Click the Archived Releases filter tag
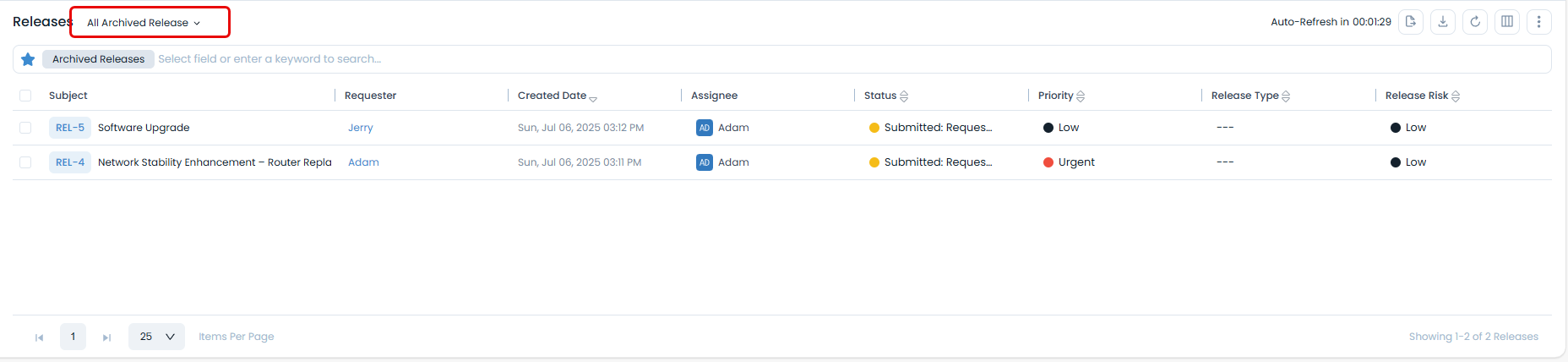 98,59
